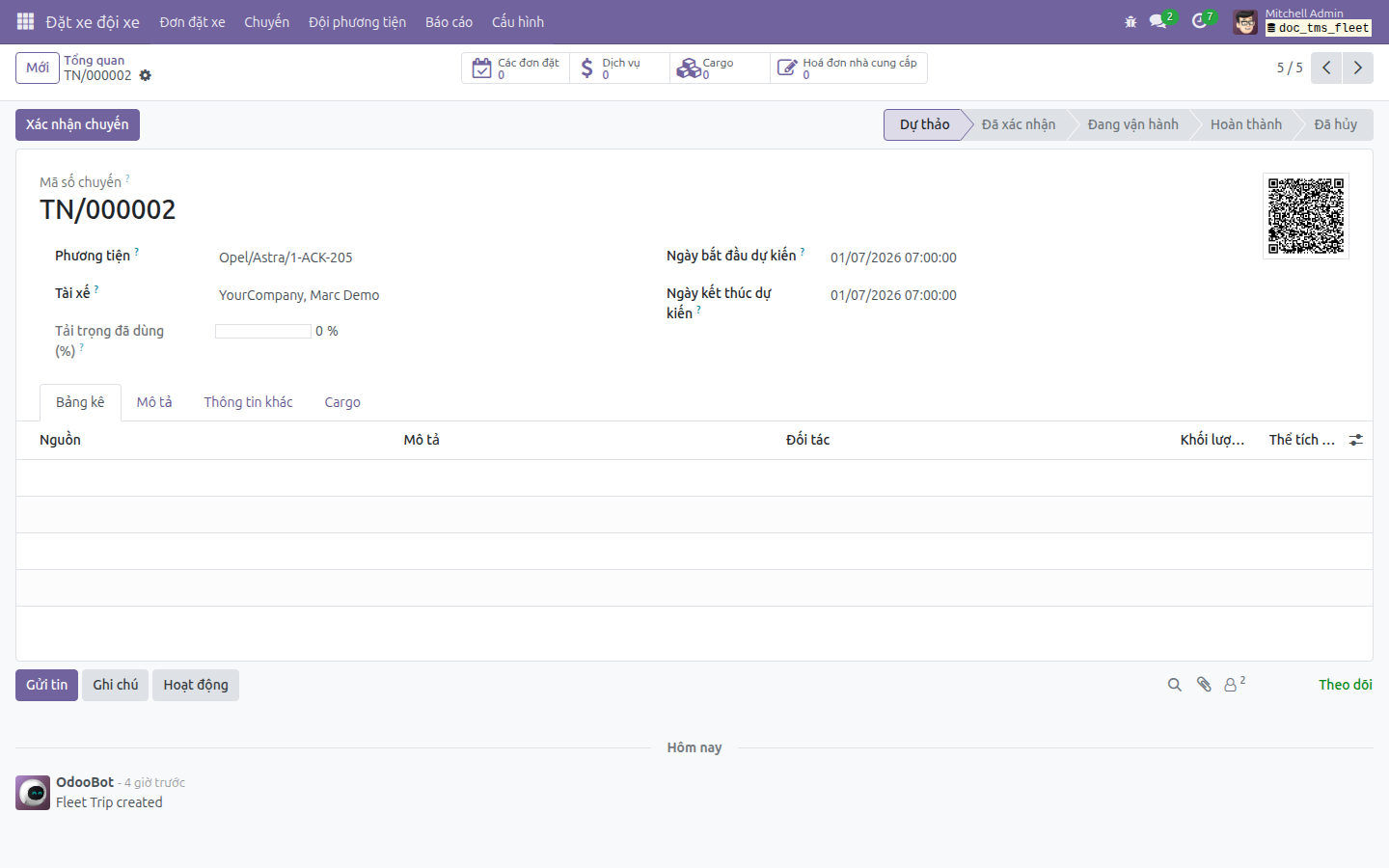The width and height of the screenshot is (1389, 868).
Task: Open the Cấu hình menu
Action: click(518, 21)
